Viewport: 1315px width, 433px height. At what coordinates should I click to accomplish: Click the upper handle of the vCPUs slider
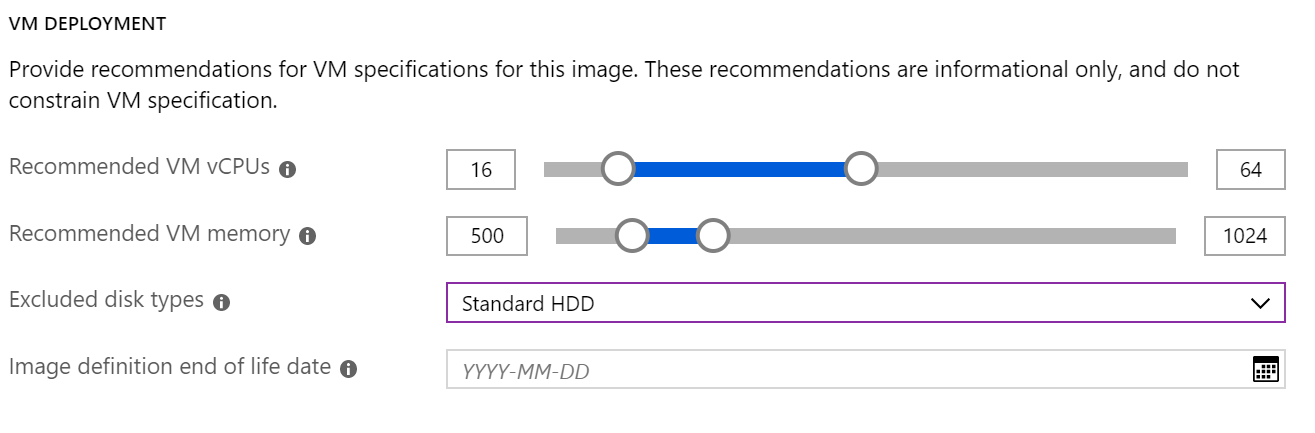coord(860,169)
